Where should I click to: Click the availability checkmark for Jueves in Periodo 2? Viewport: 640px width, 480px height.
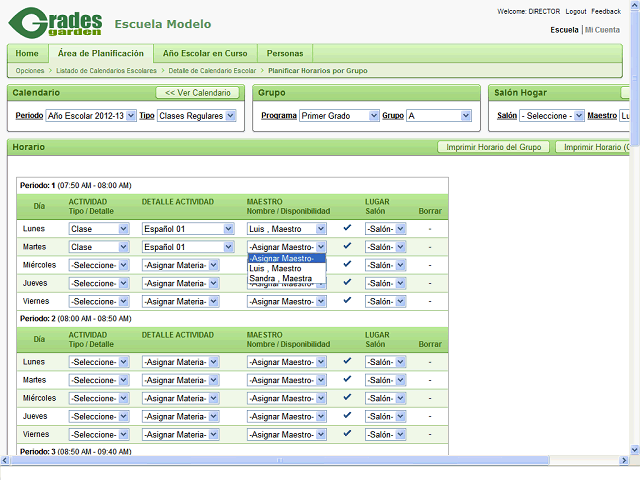pyautogui.click(x=347, y=415)
